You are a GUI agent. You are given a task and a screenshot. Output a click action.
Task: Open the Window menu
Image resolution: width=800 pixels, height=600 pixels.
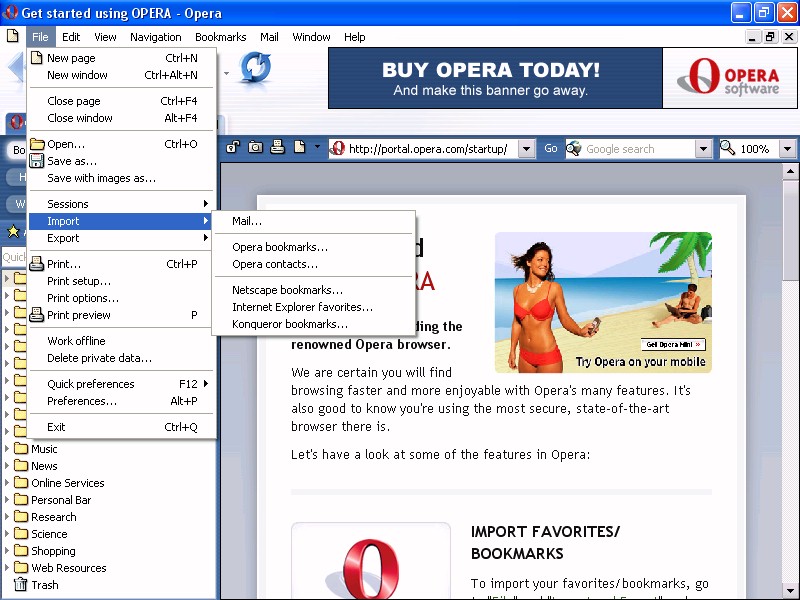[311, 37]
